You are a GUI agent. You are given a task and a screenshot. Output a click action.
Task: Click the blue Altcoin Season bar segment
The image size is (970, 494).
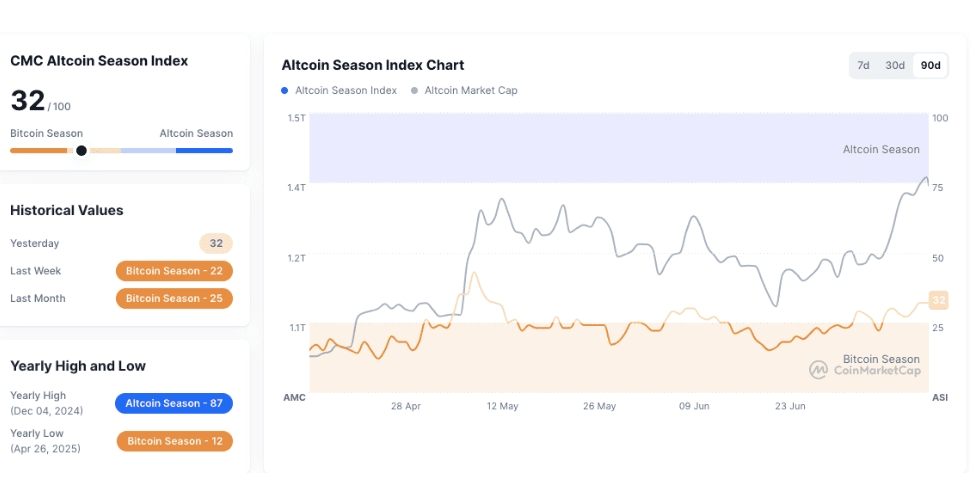point(204,151)
